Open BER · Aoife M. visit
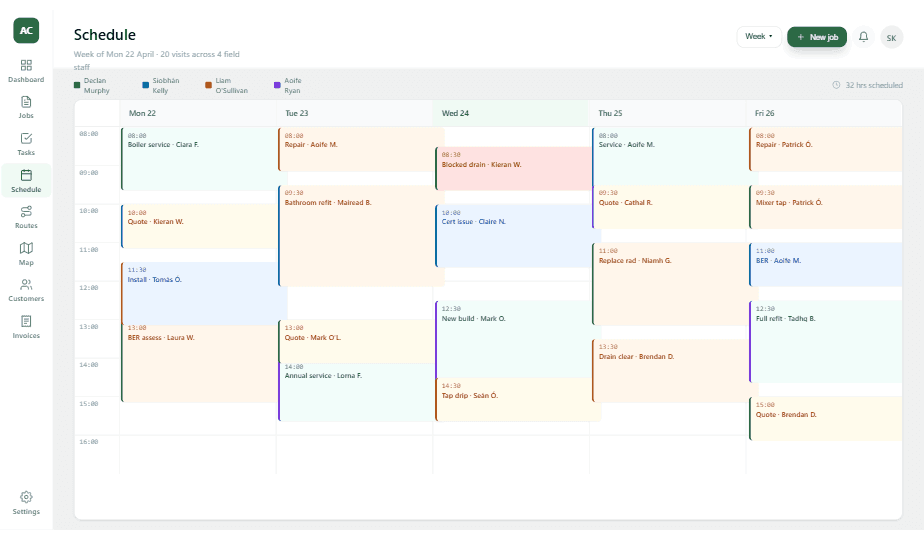This screenshot has width=924, height=540. (x=826, y=265)
